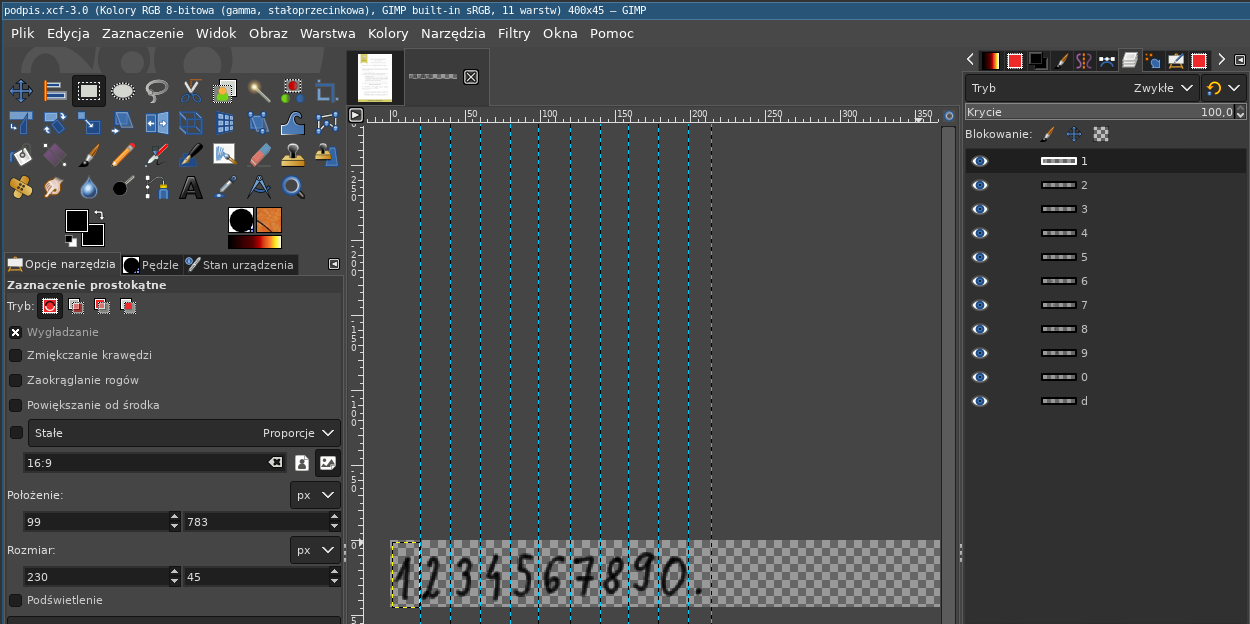Open the Położenie px unit dropdown
1250x624 pixels.
[315, 495]
